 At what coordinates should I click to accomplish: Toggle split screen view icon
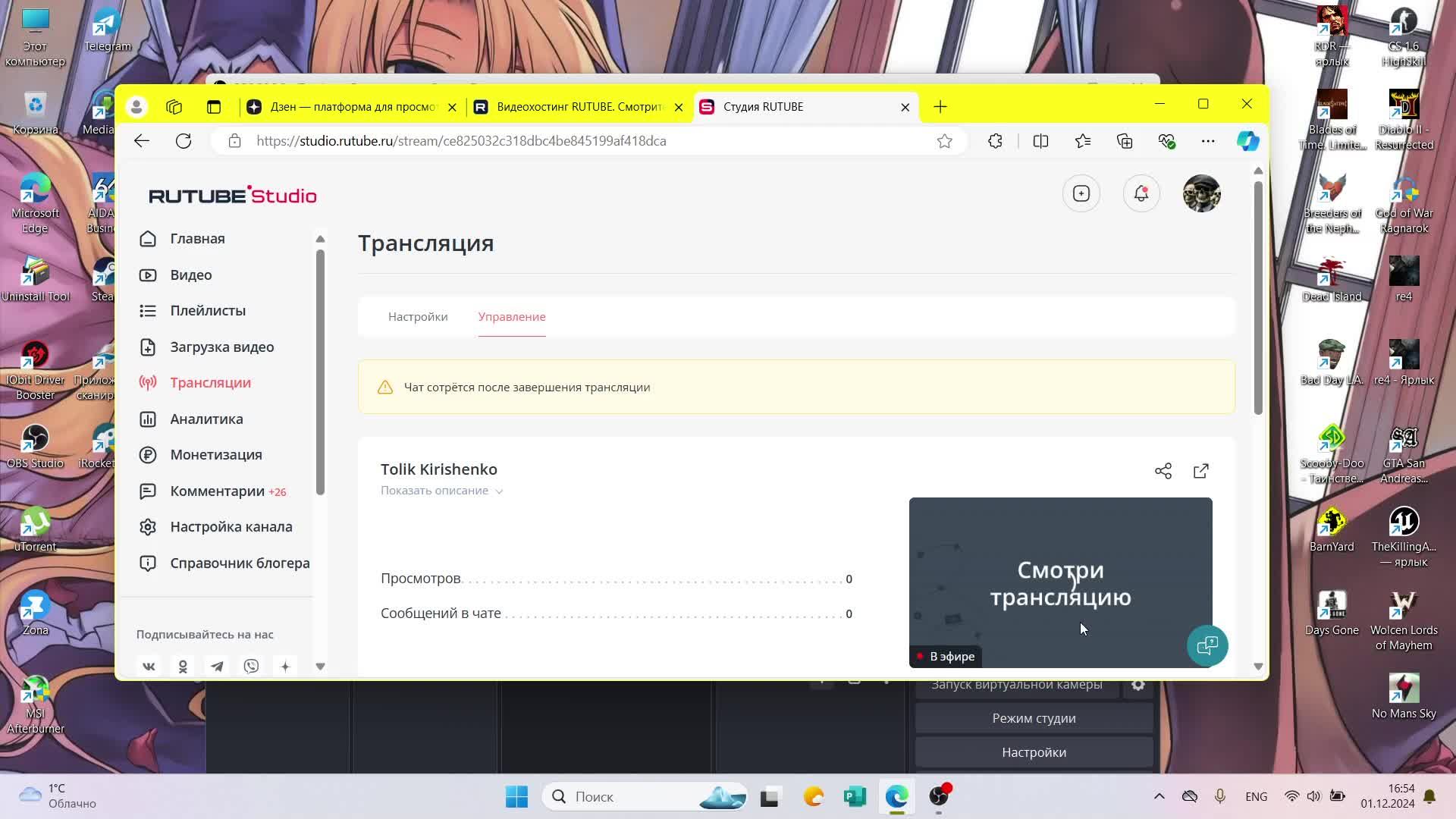(x=1040, y=141)
